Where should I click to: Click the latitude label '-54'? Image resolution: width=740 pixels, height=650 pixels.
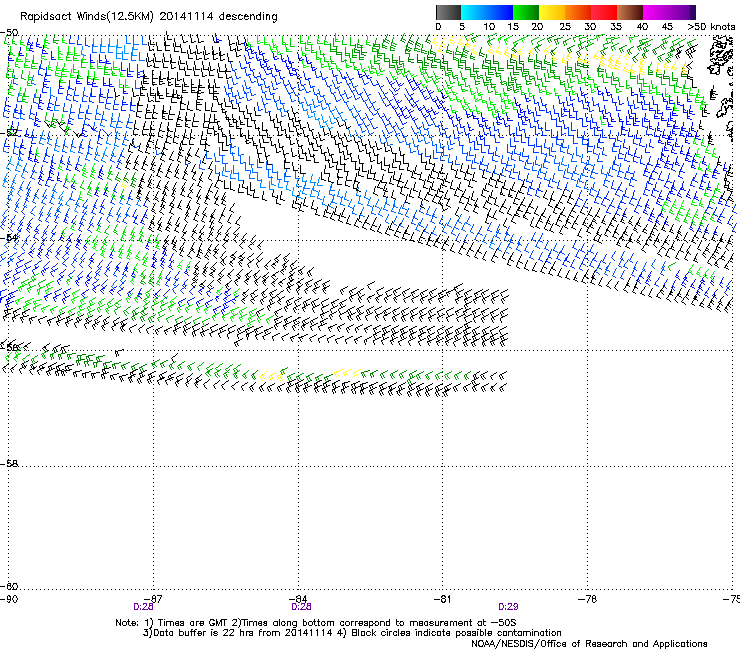point(9,237)
